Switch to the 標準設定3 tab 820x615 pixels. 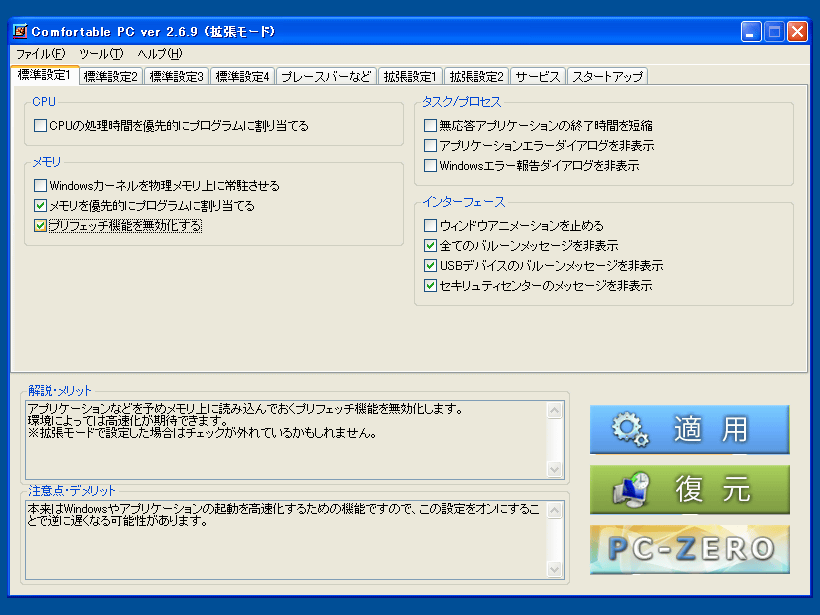(176, 76)
